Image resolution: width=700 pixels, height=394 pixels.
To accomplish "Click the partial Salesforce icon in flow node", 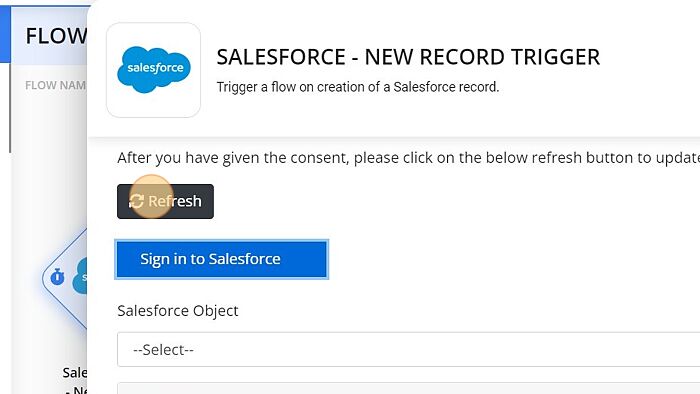I will [80, 277].
